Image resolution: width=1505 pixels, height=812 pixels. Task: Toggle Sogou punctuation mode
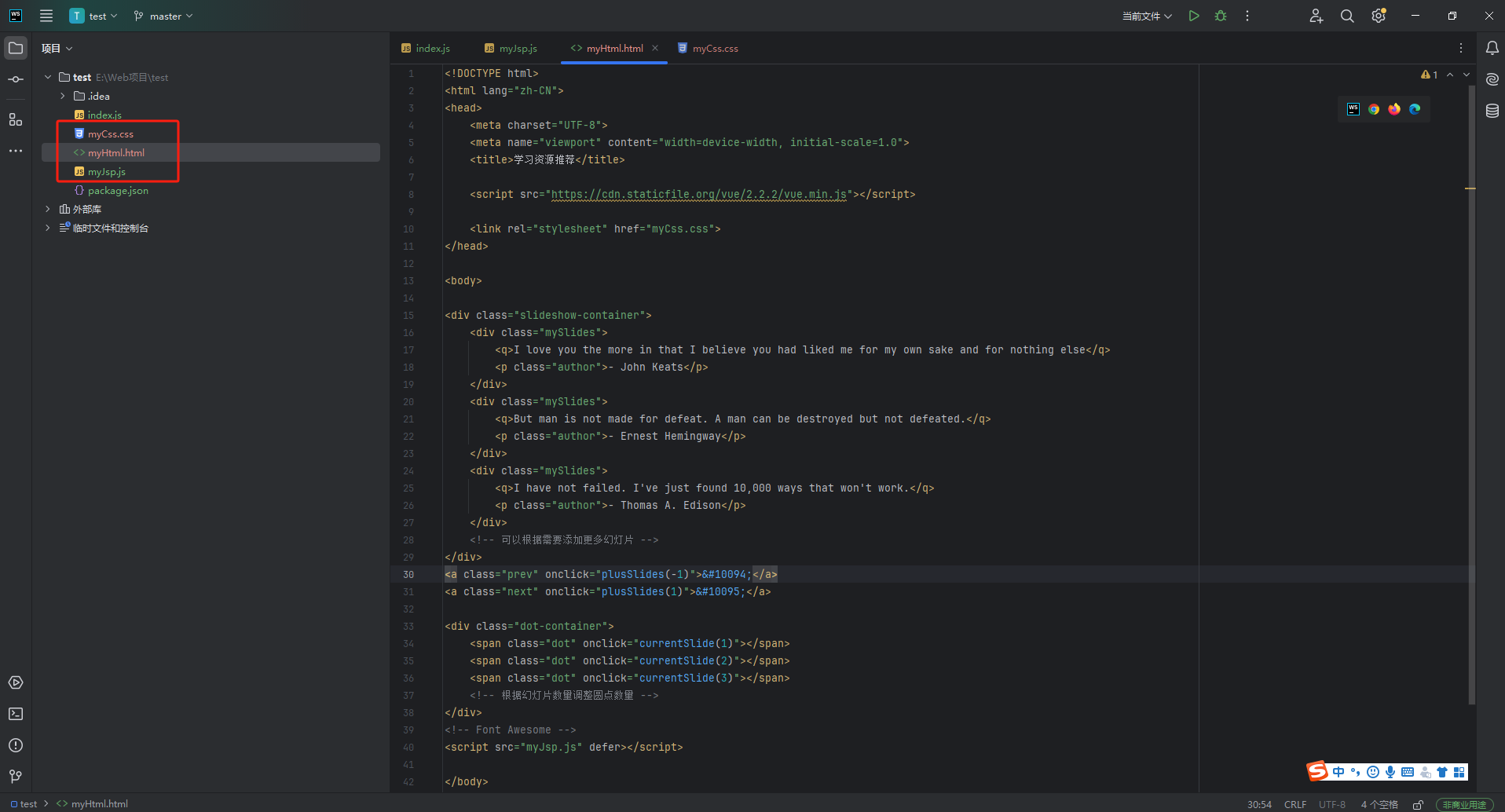coord(1356,772)
